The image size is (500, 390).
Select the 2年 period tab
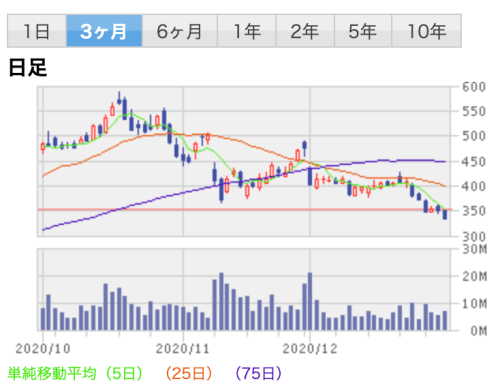click(x=305, y=31)
